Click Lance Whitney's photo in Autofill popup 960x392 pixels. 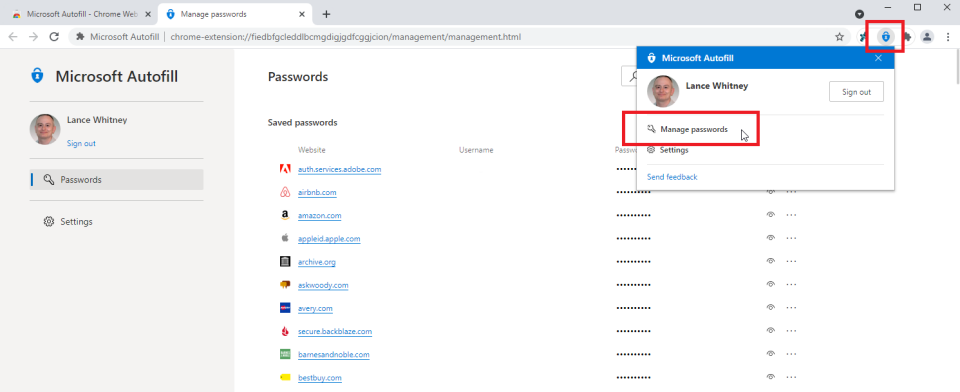[663, 91]
